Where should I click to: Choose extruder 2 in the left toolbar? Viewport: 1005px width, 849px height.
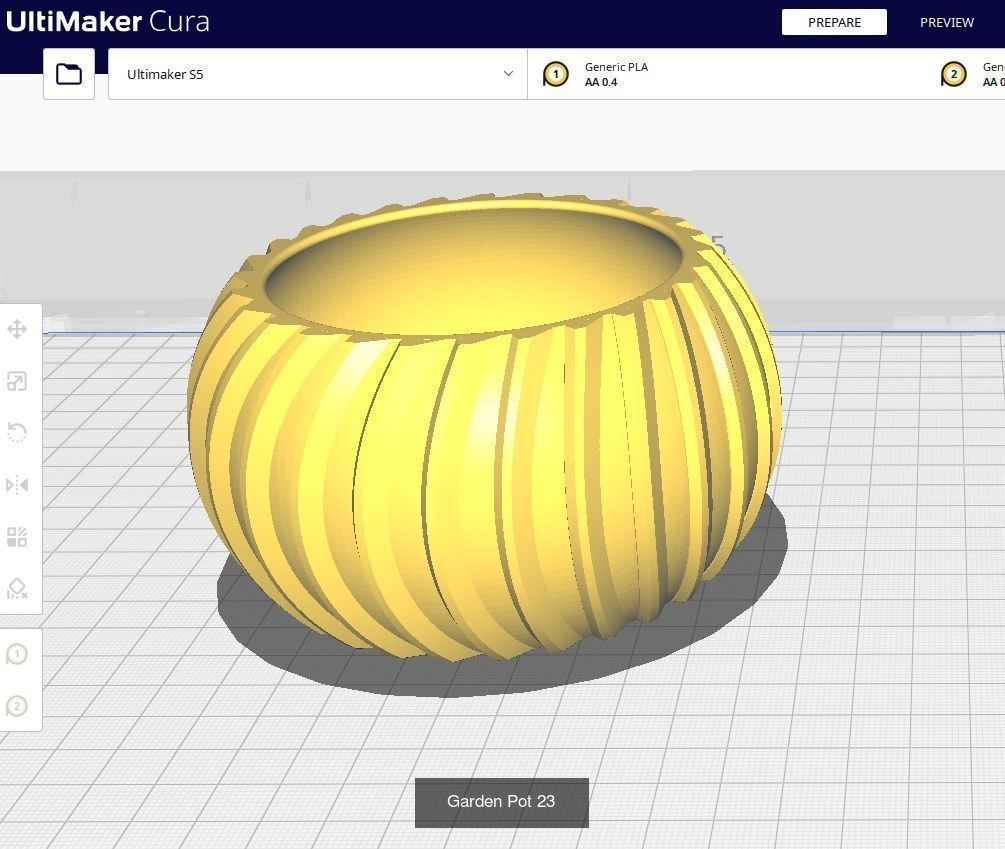point(17,706)
